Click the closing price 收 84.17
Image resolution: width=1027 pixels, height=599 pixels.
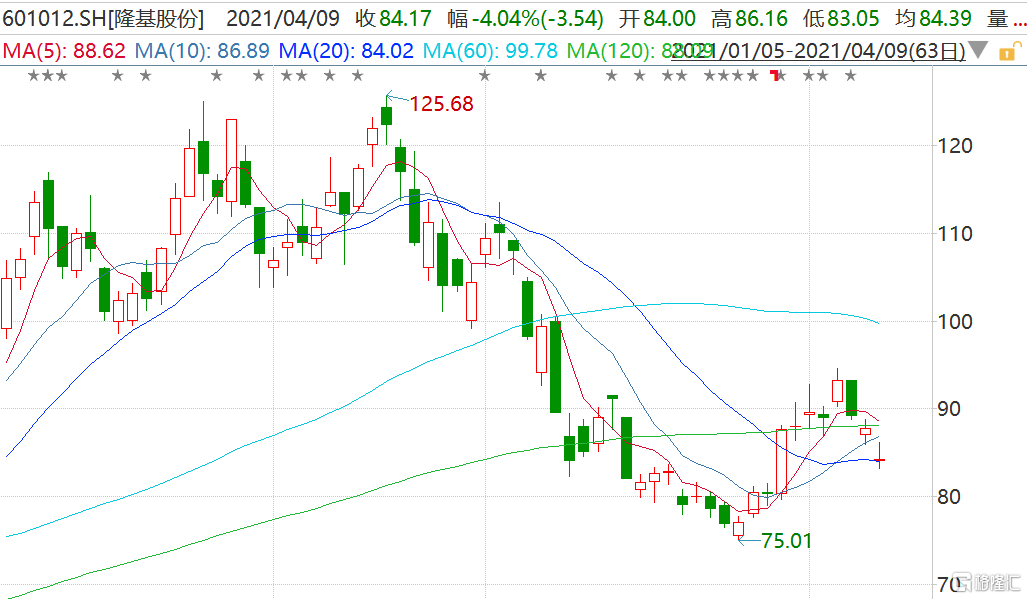394,18
